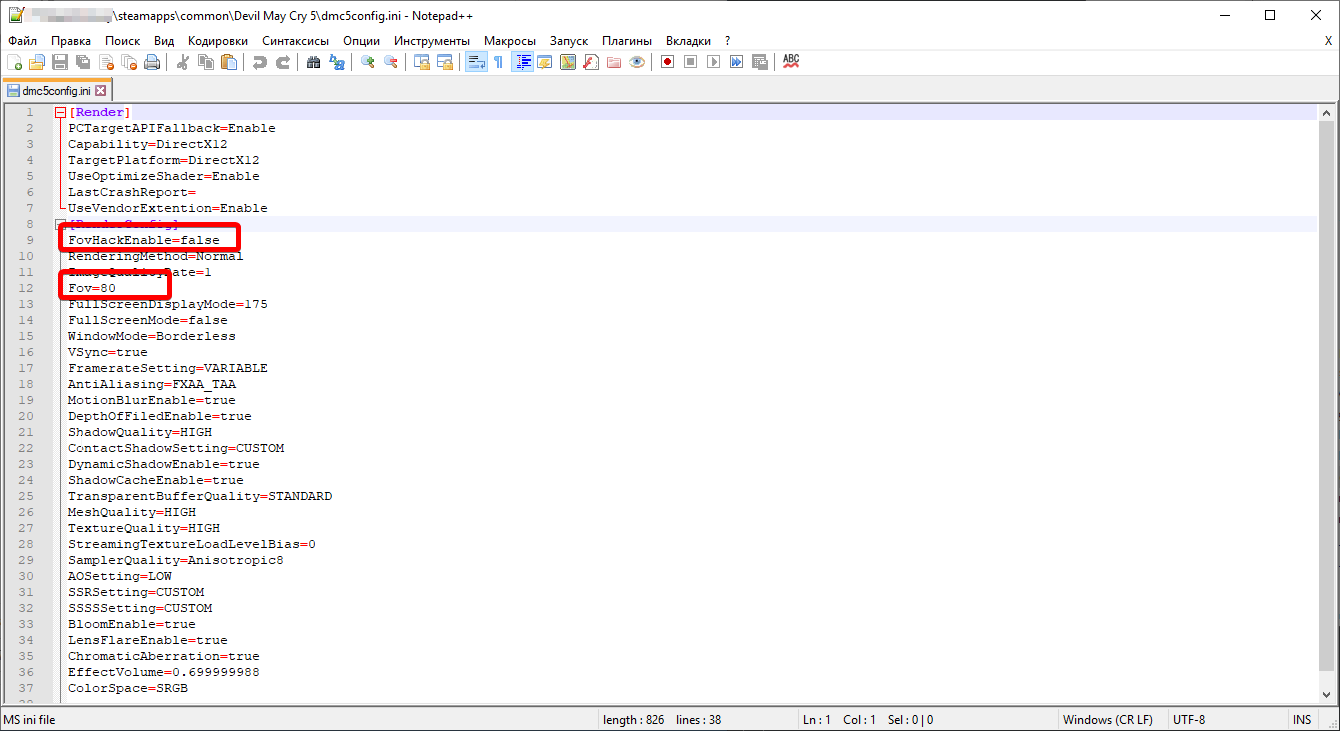Screen dimensions: 1340x731
Task: Open the Function List panel icon
Action: click(591, 62)
